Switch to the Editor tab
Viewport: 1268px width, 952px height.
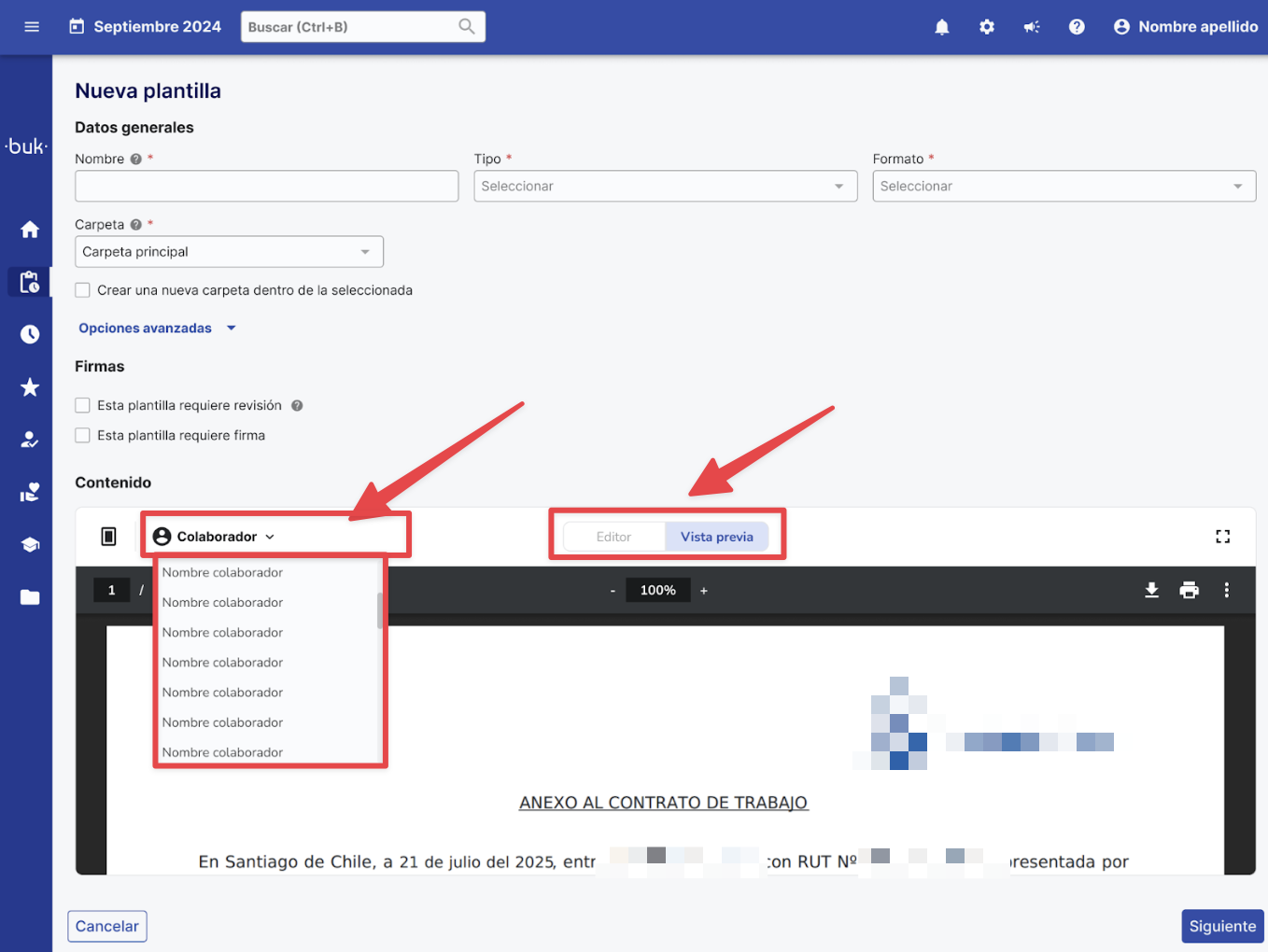point(613,537)
